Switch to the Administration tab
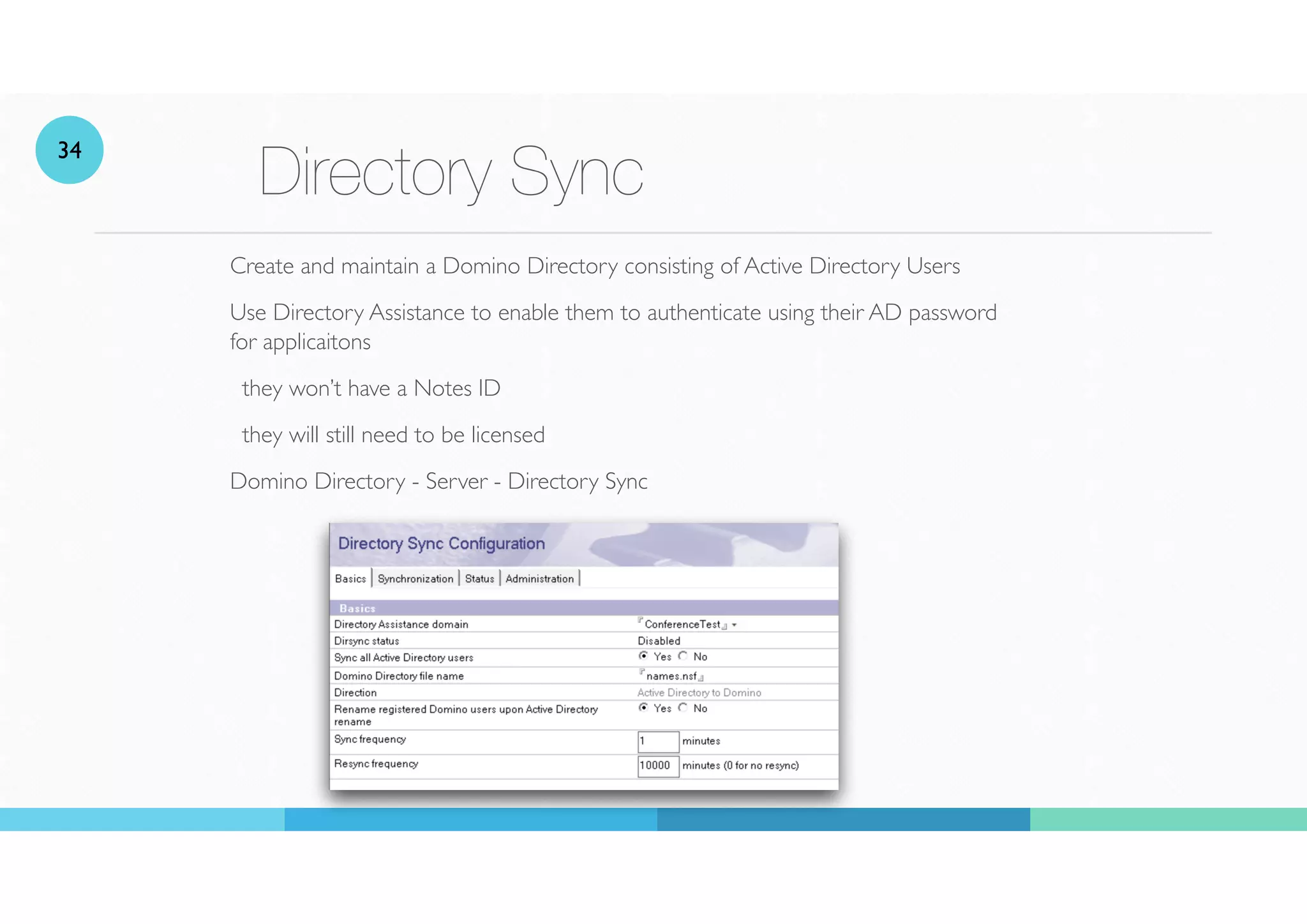Image resolution: width=1307 pixels, height=924 pixels. pyautogui.click(x=540, y=578)
